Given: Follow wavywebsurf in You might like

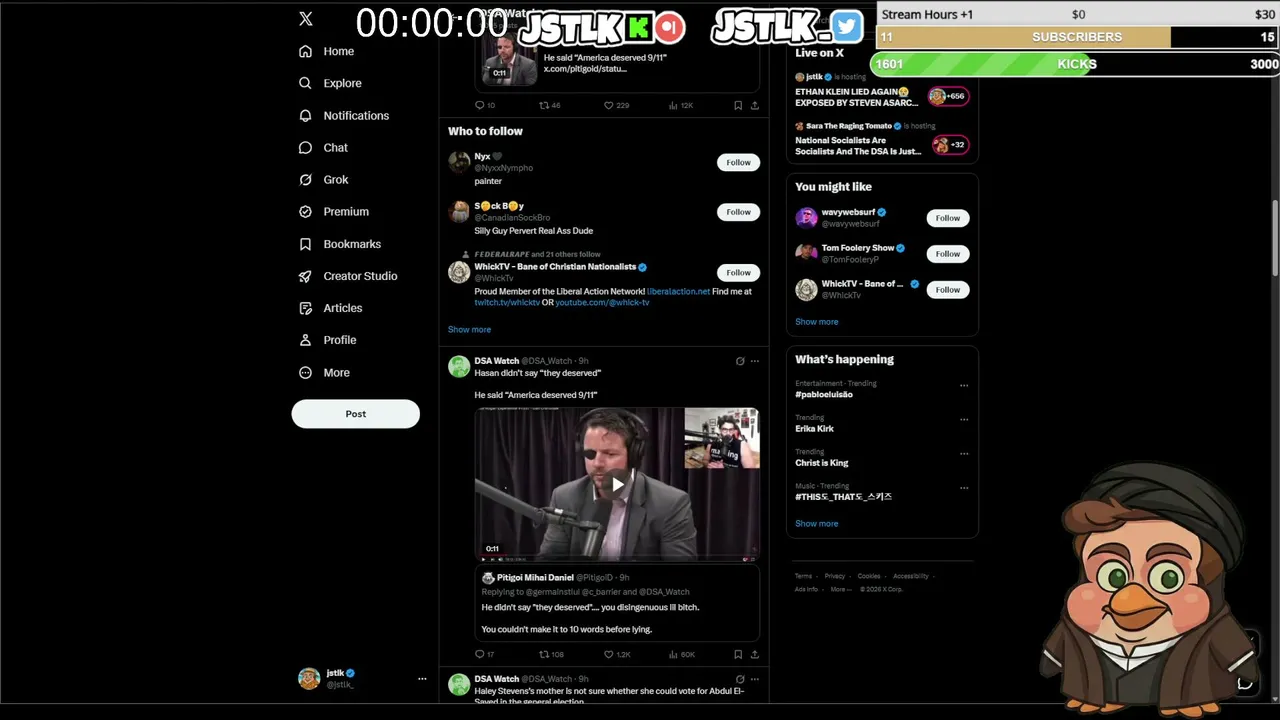Looking at the screenshot, I should pos(948,218).
